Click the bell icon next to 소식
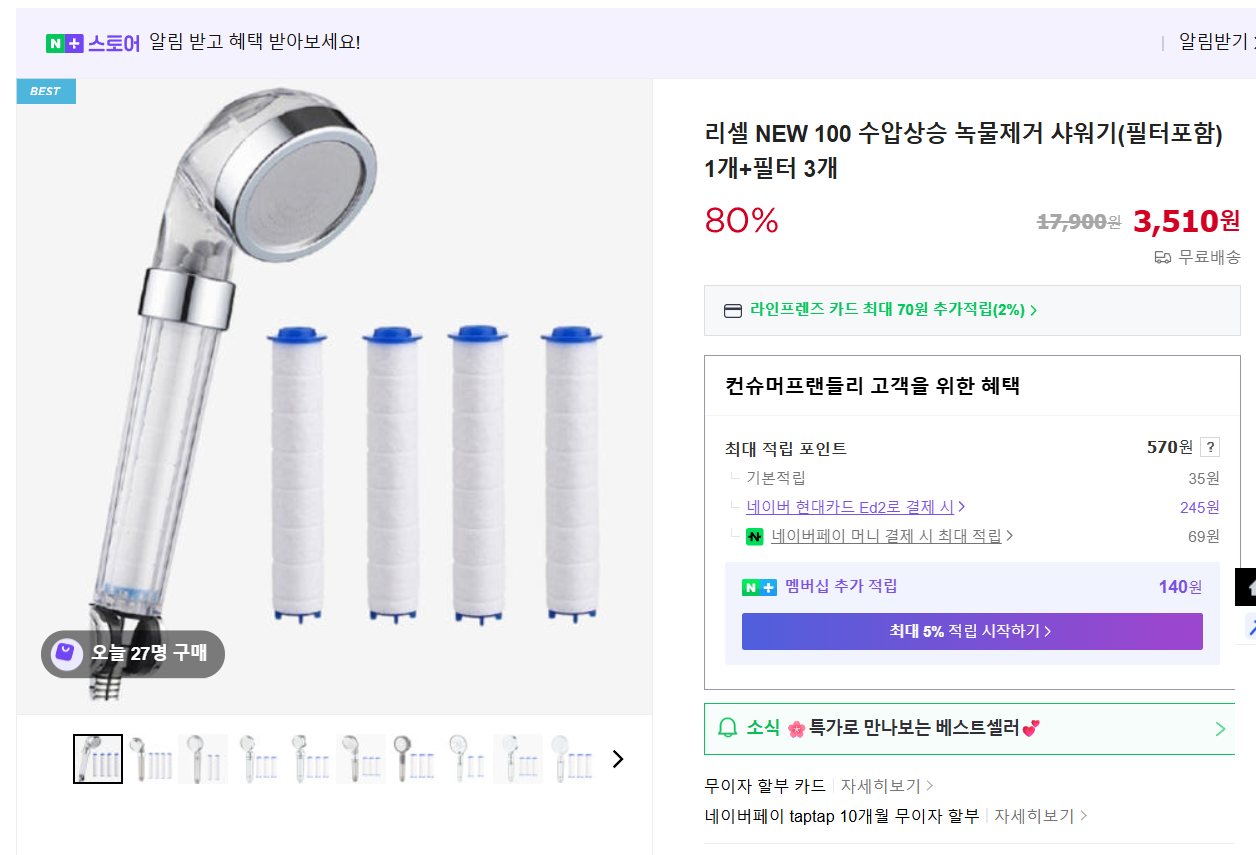The width and height of the screenshot is (1256, 855). click(x=728, y=728)
